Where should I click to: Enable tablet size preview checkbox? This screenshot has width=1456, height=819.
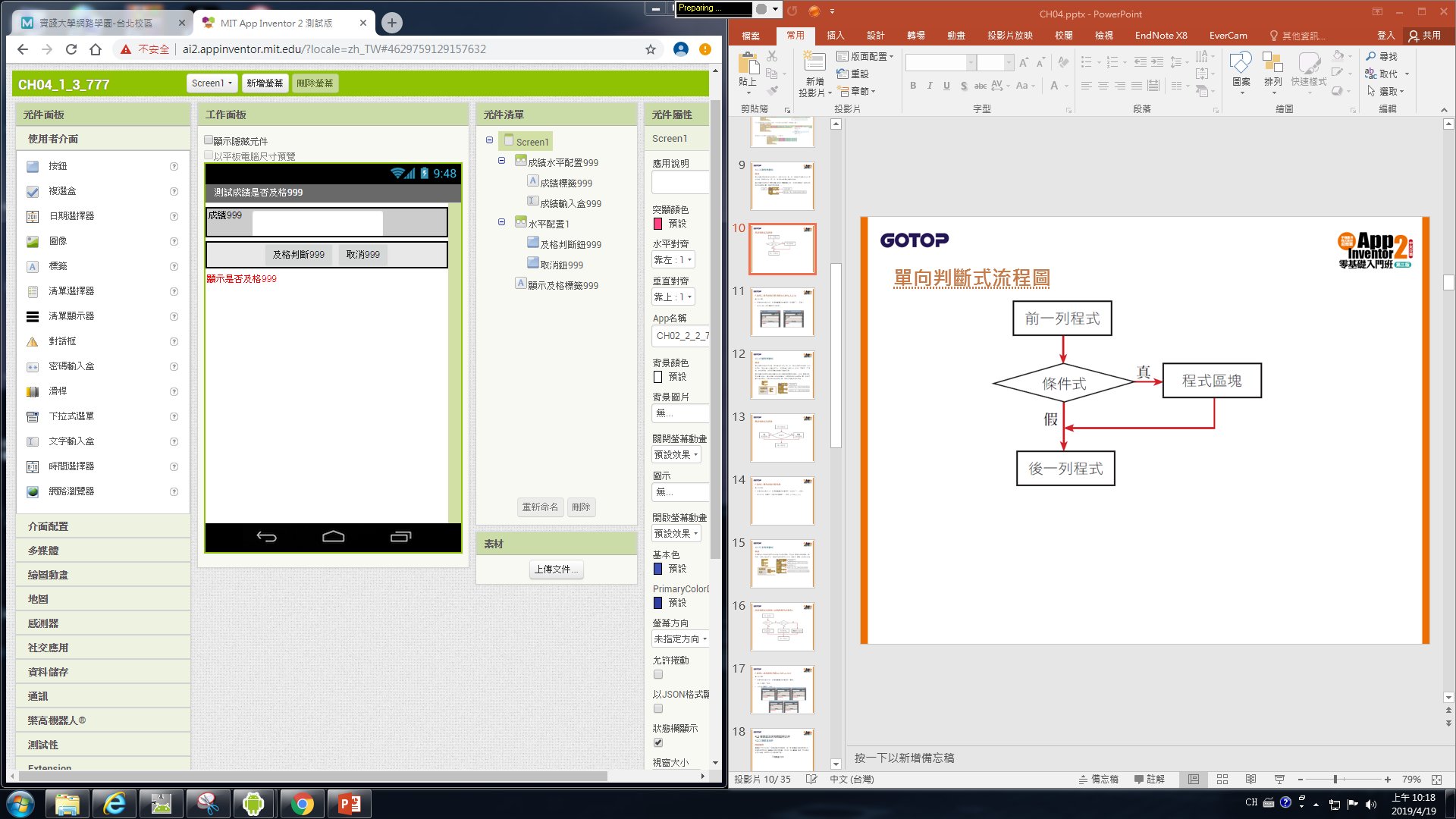click(x=209, y=155)
